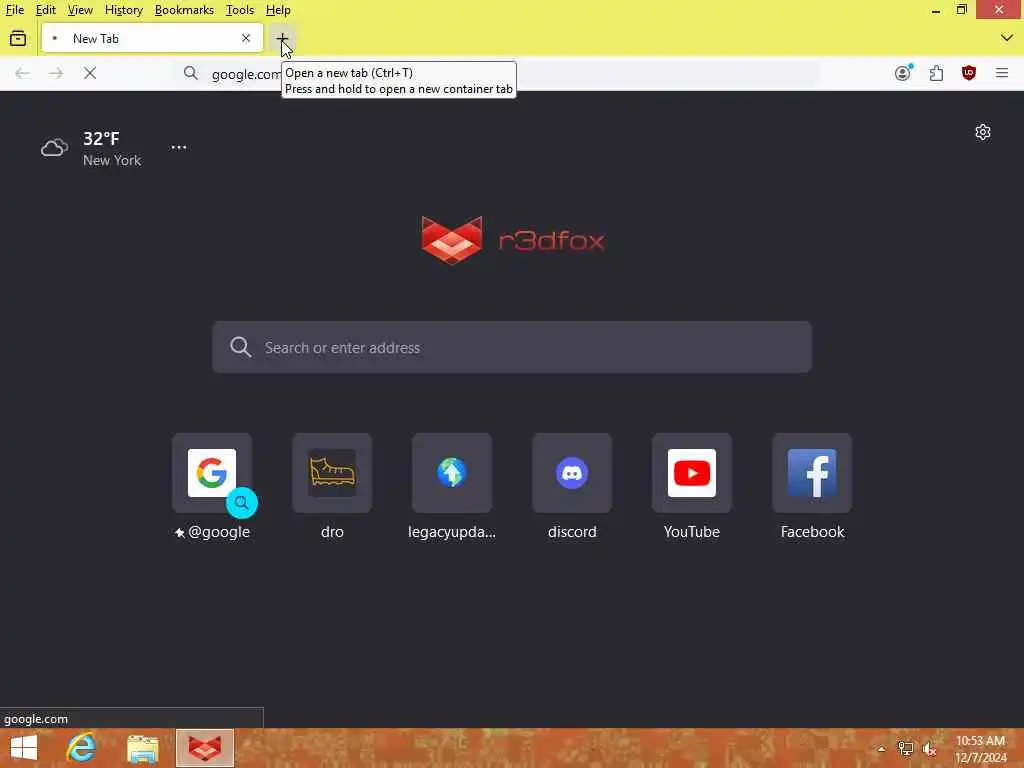
Task: Go back one page
Action: [x=22, y=73]
